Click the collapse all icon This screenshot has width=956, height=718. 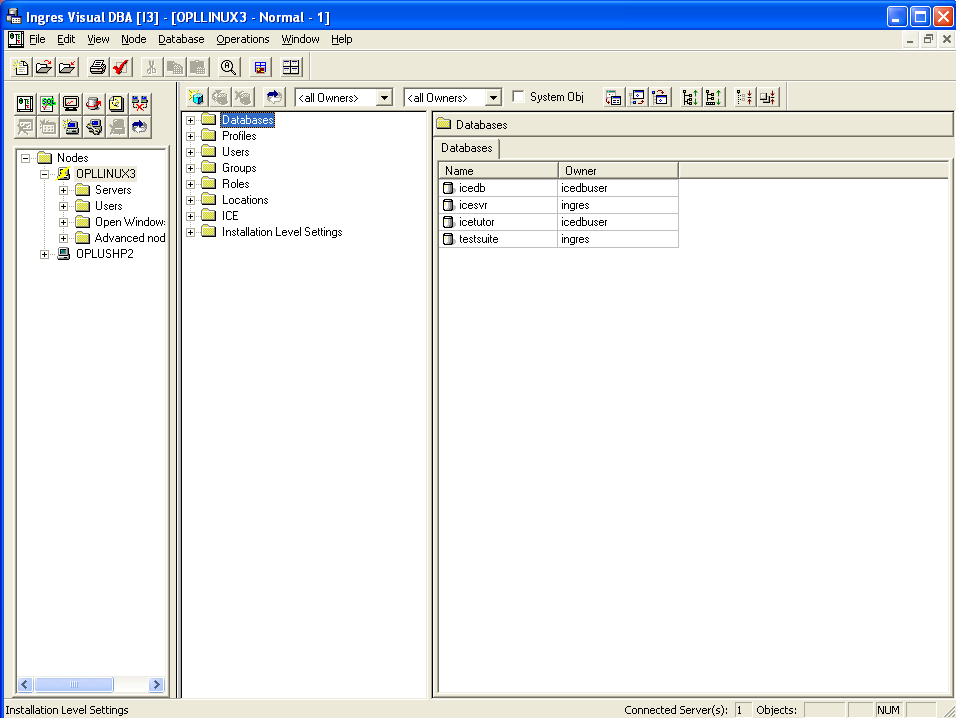coord(768,97)
